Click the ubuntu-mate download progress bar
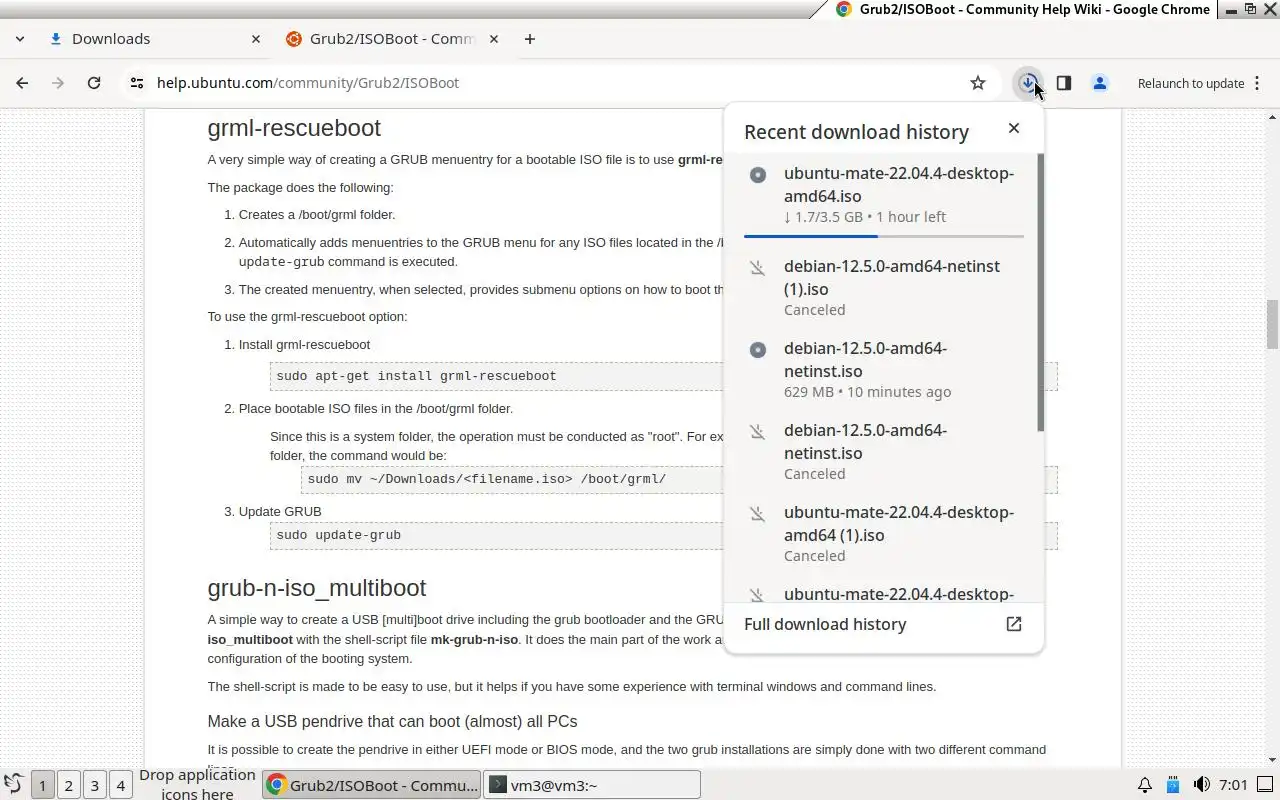The image size is (1280, 800). tap(884, 236)
